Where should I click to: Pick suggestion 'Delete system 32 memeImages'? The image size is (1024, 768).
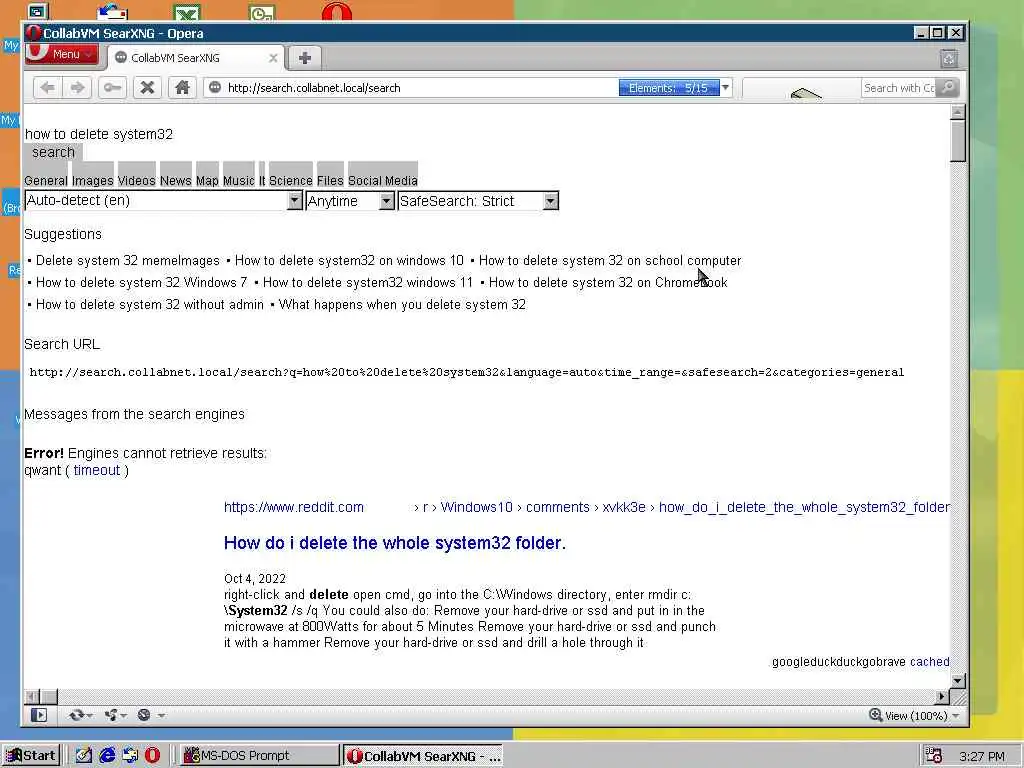tap(127, 261)
